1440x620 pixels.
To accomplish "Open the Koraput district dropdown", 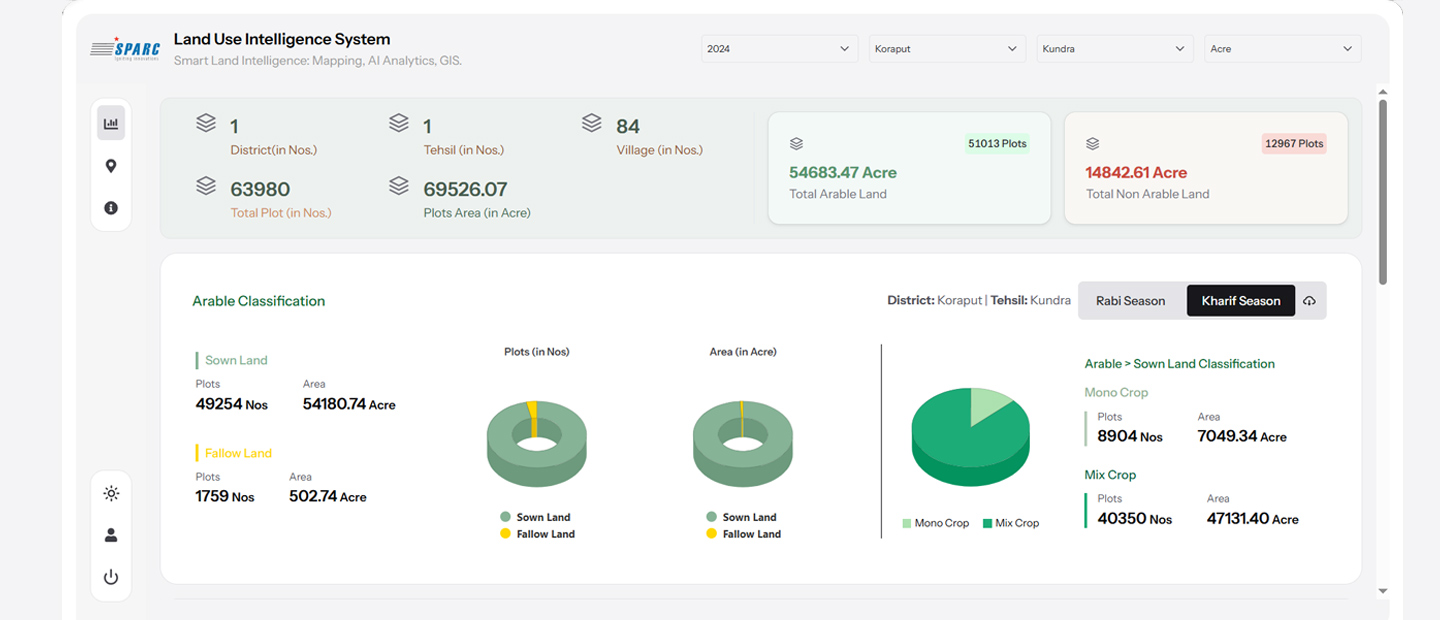I will [947, 49].
